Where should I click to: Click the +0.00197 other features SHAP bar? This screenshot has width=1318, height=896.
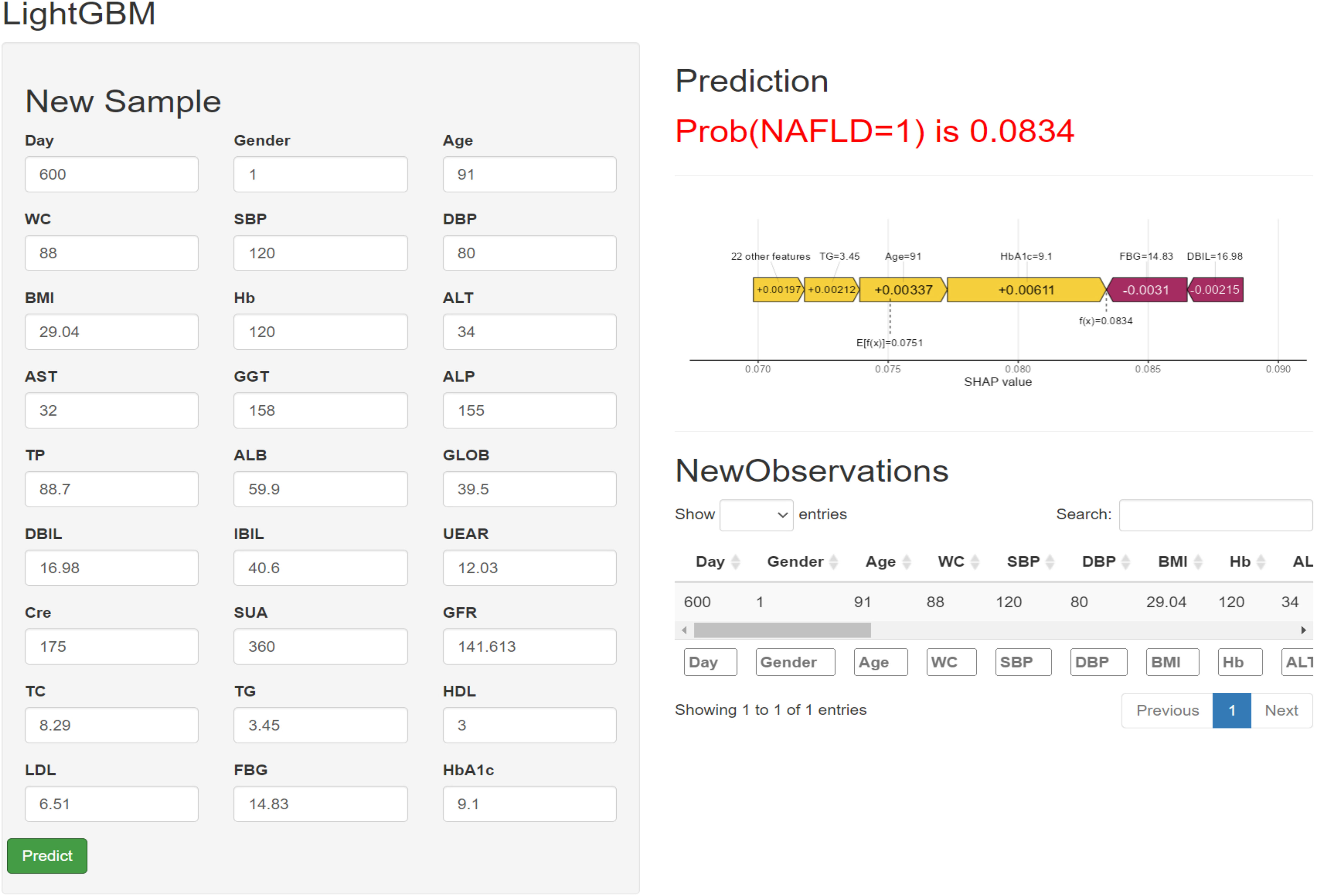pyautogui.click(x=778, y=290)
